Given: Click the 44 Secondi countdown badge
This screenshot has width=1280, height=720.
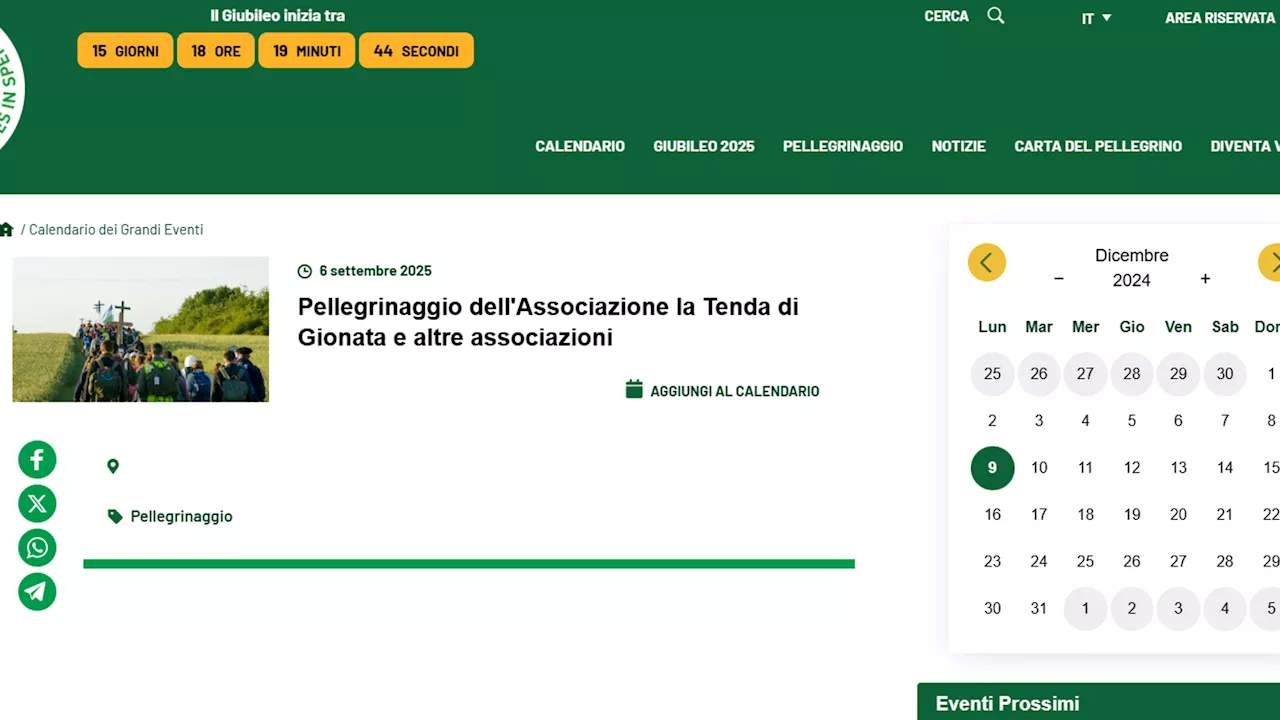Looking at the screenshot, I should (416, 51).
